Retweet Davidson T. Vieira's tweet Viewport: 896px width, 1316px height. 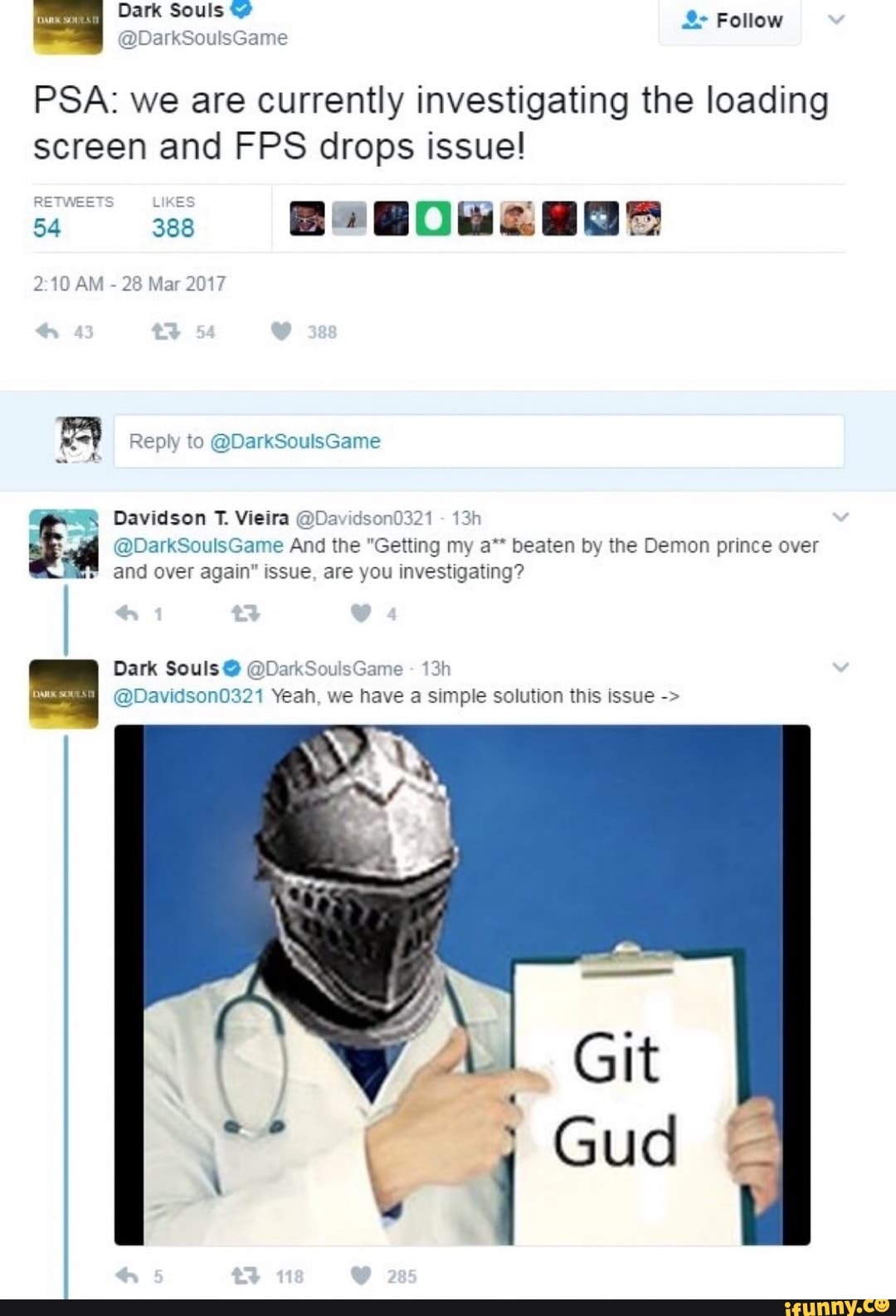pos(245,614)
